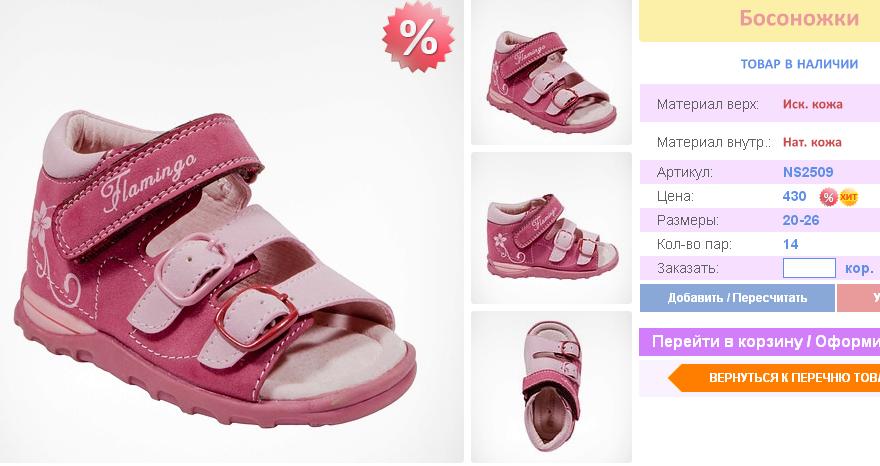Click the Нат. кожа inner material value
Image resolution: width=880 pixels, height=466 pixels.
pyautogui.click(x=812, y=142)
